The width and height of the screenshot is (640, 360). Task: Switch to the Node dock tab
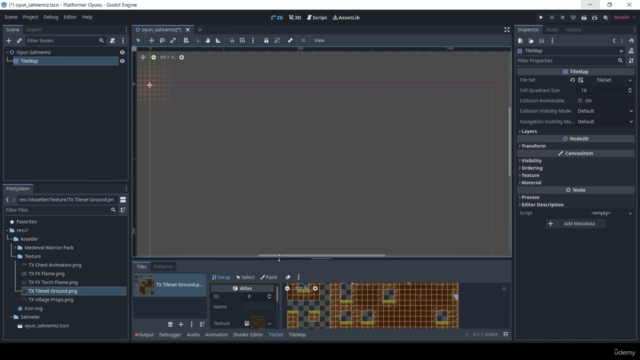pyautogui.click(x=552, y=30)
